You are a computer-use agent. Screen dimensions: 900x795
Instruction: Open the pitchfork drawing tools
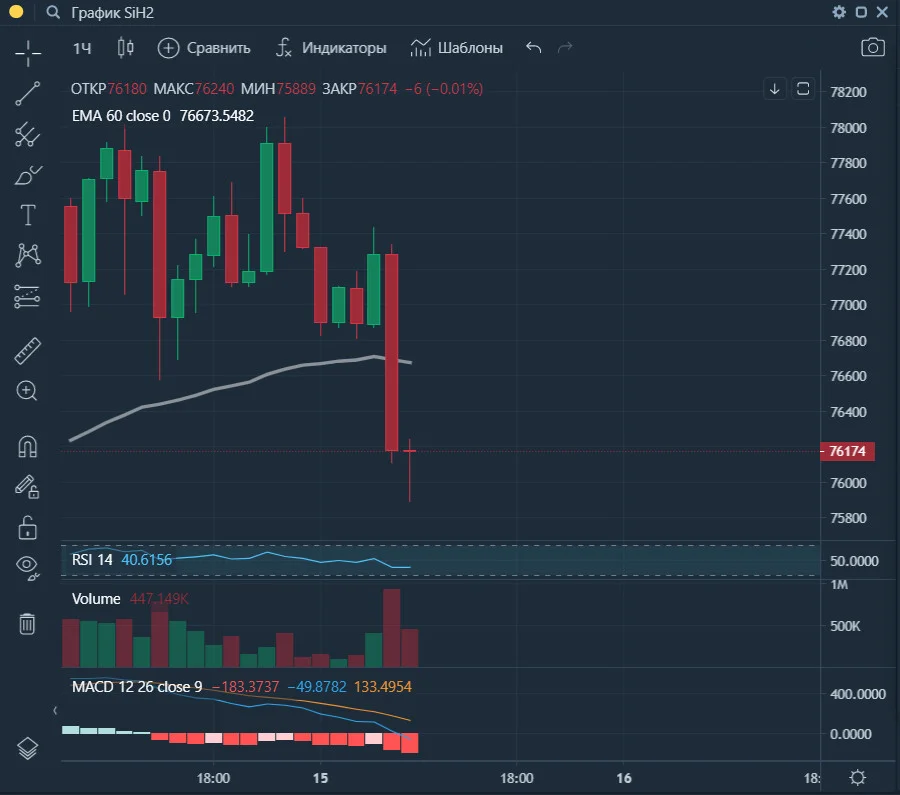[28, 134]
